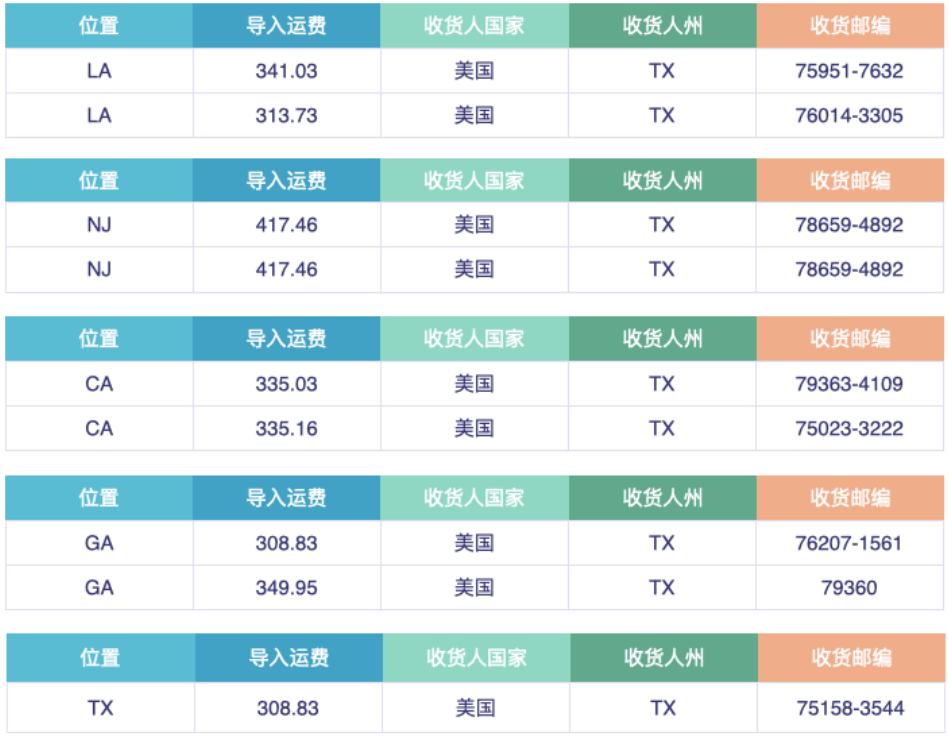Select the 313.73 freight cell
The height and width of the screenshot is (738, 948).
coord(286,115)
